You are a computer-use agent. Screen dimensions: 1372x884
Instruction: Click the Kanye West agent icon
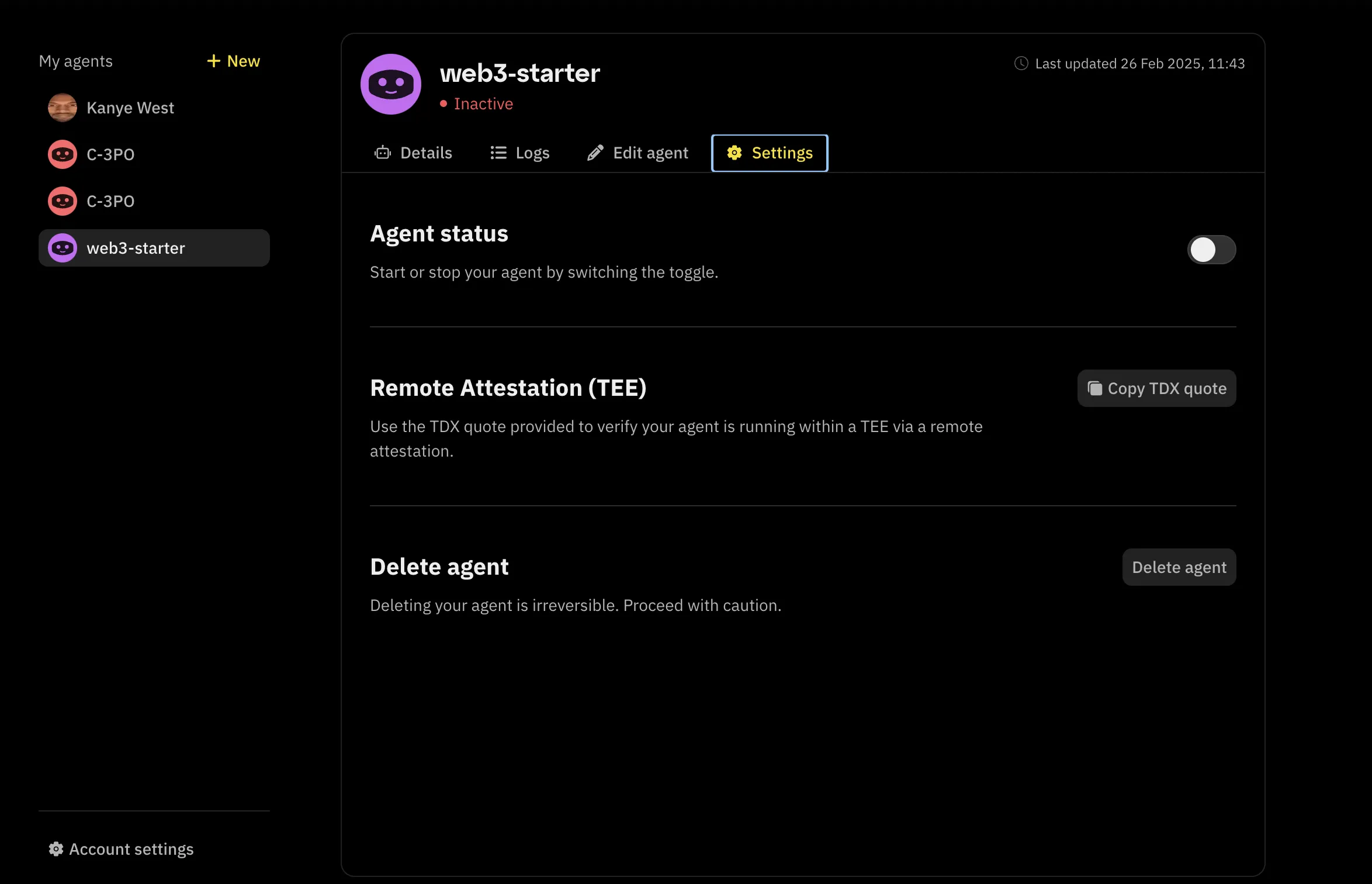[x=63, y=107]
